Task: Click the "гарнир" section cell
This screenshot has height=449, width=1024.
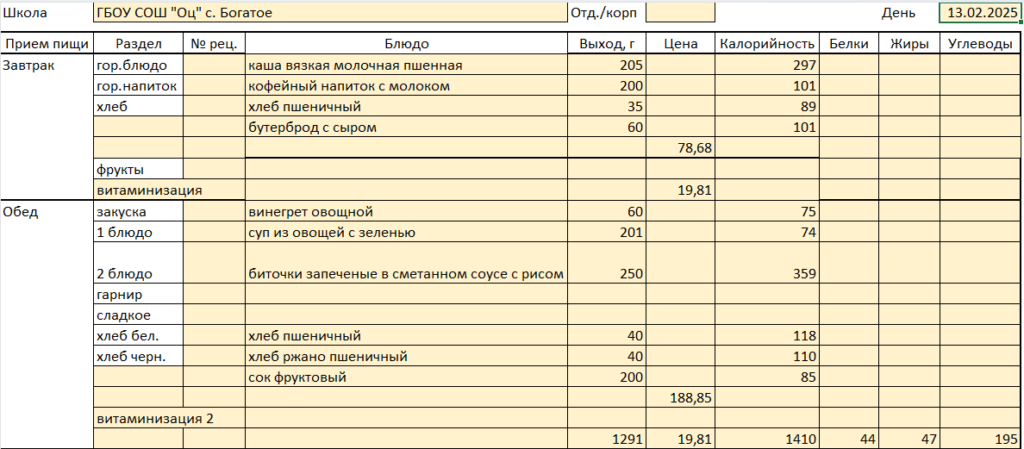Action: click(138, 295)
